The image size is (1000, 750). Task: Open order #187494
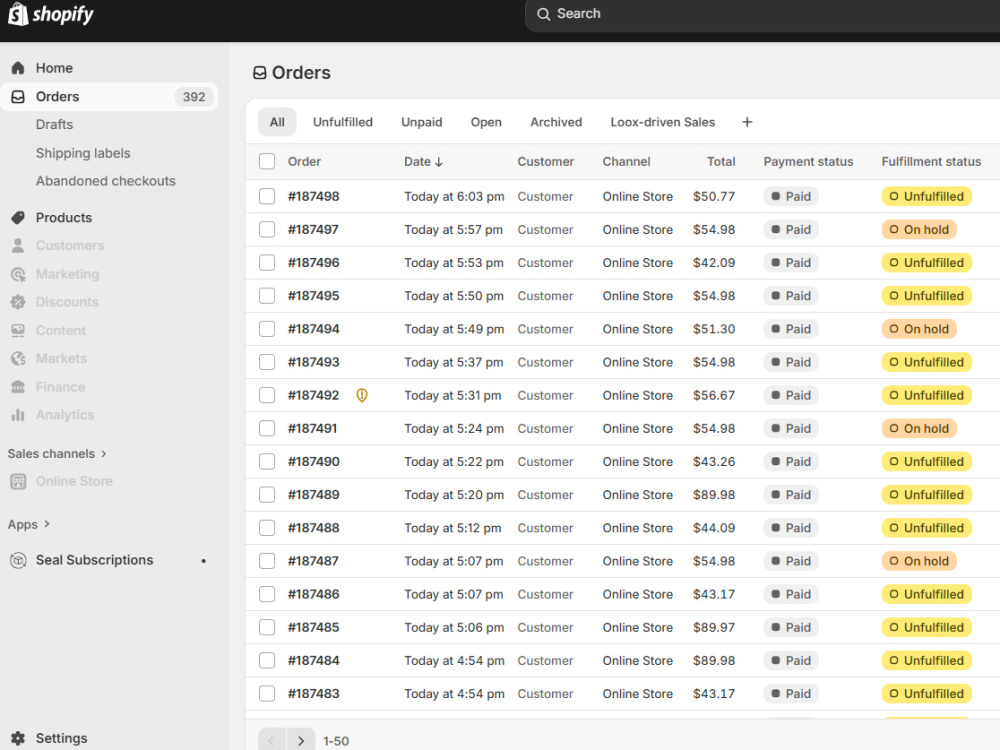click(x=313, y=329)
